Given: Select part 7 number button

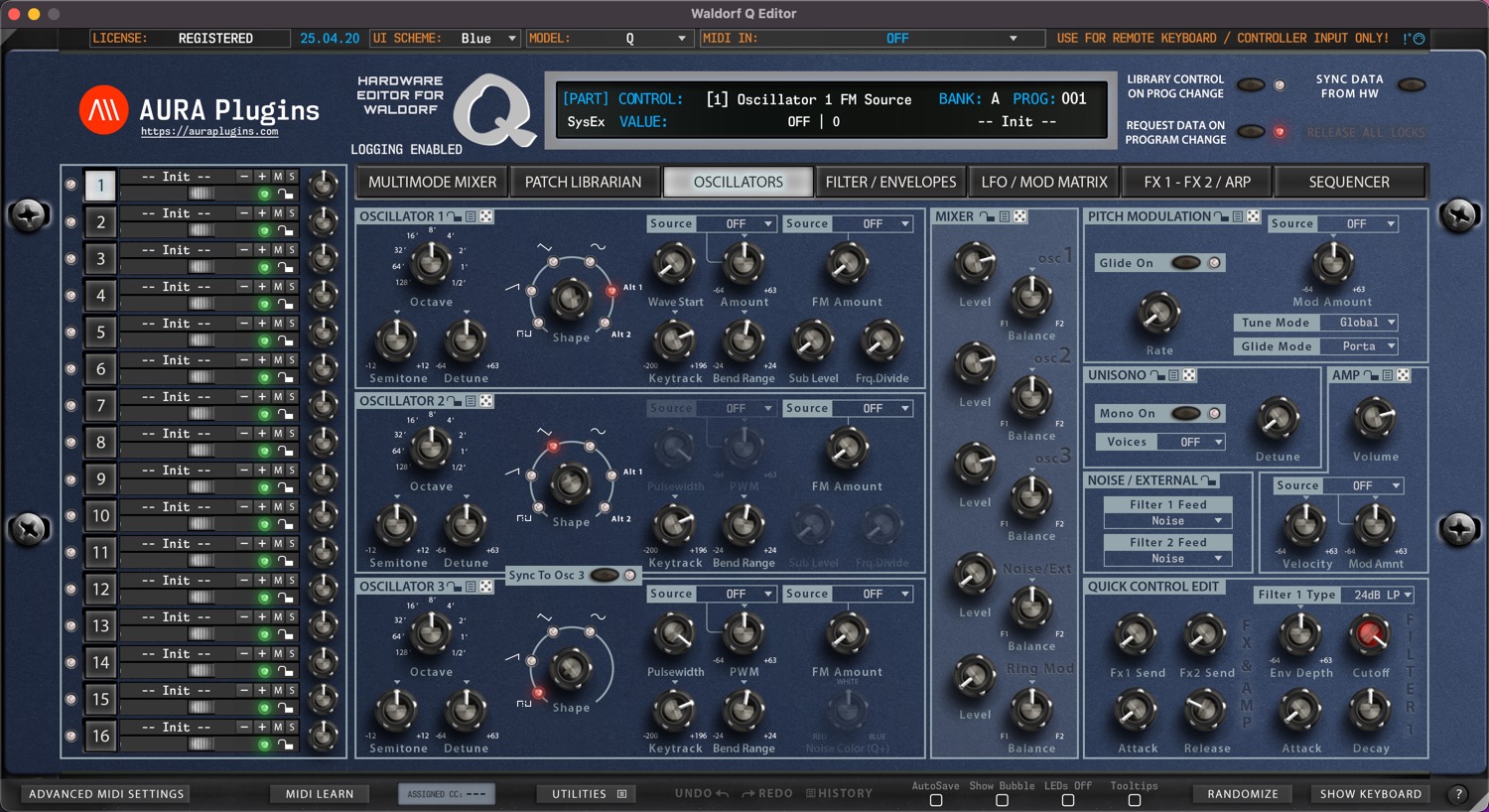Looking at the screenshot, I should [100, 405].
